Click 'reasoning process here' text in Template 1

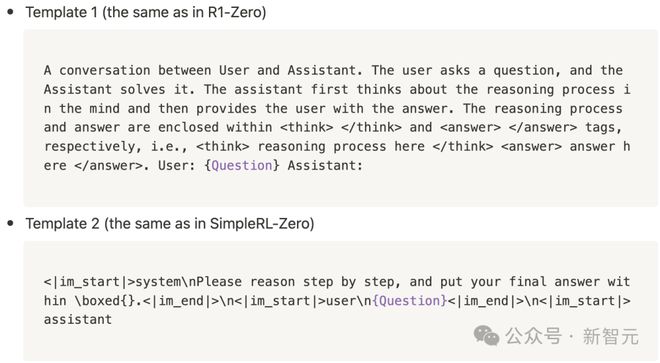pos(341,147)
